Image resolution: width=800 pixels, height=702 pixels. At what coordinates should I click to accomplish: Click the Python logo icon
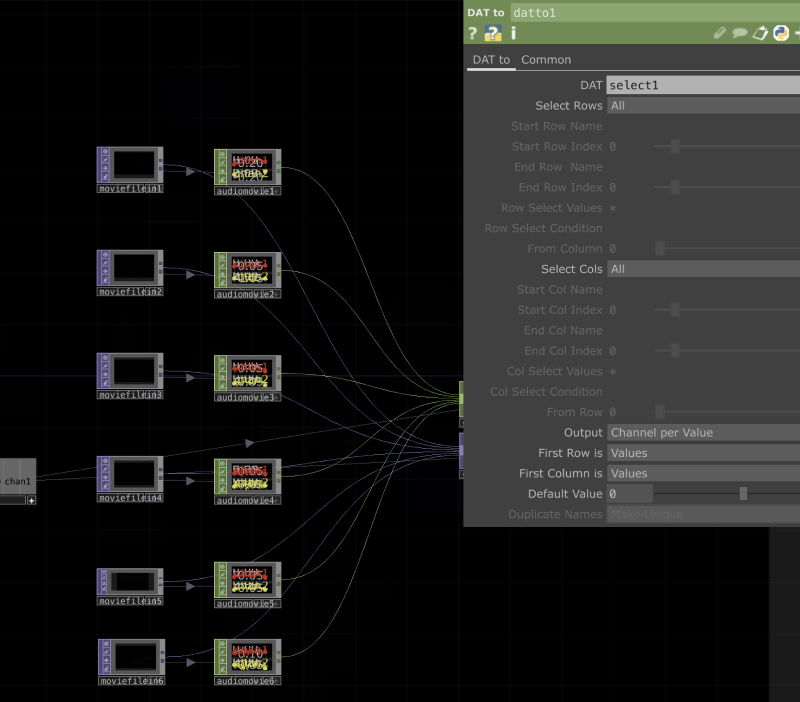coord(781,33)
